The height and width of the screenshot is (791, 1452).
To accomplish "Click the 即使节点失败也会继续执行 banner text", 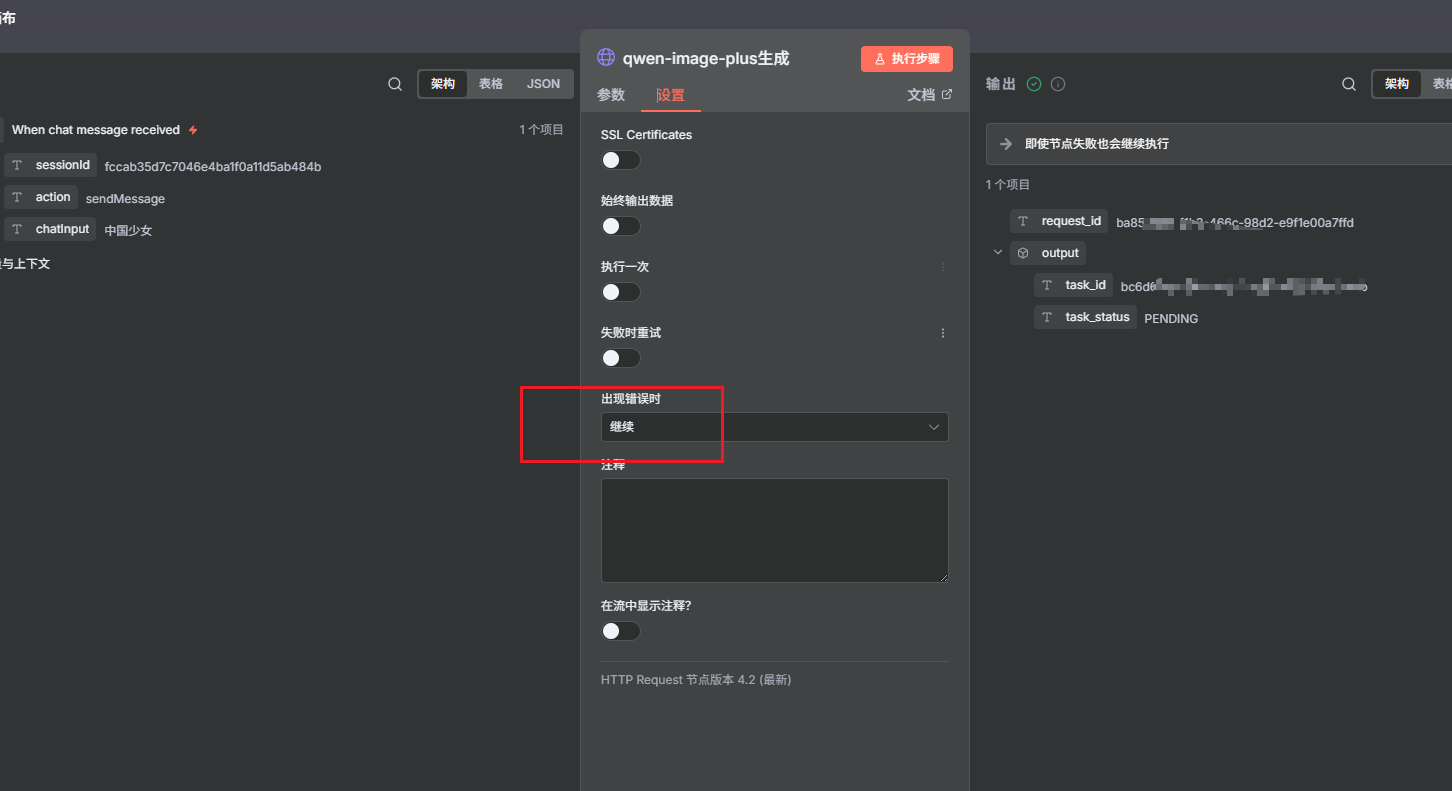I will click(x=1097, y=144).
